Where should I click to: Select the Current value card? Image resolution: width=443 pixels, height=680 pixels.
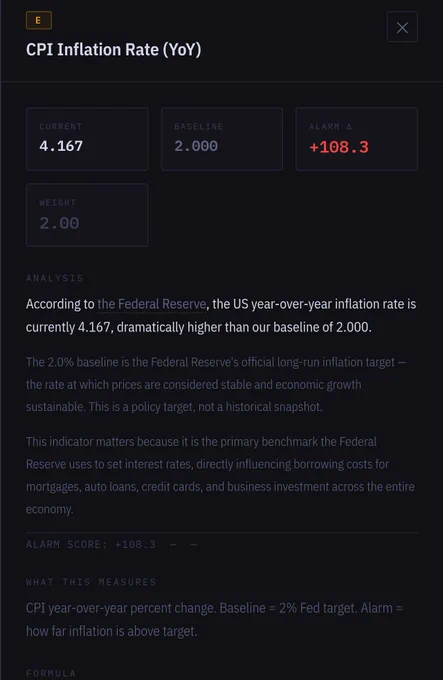87,139
